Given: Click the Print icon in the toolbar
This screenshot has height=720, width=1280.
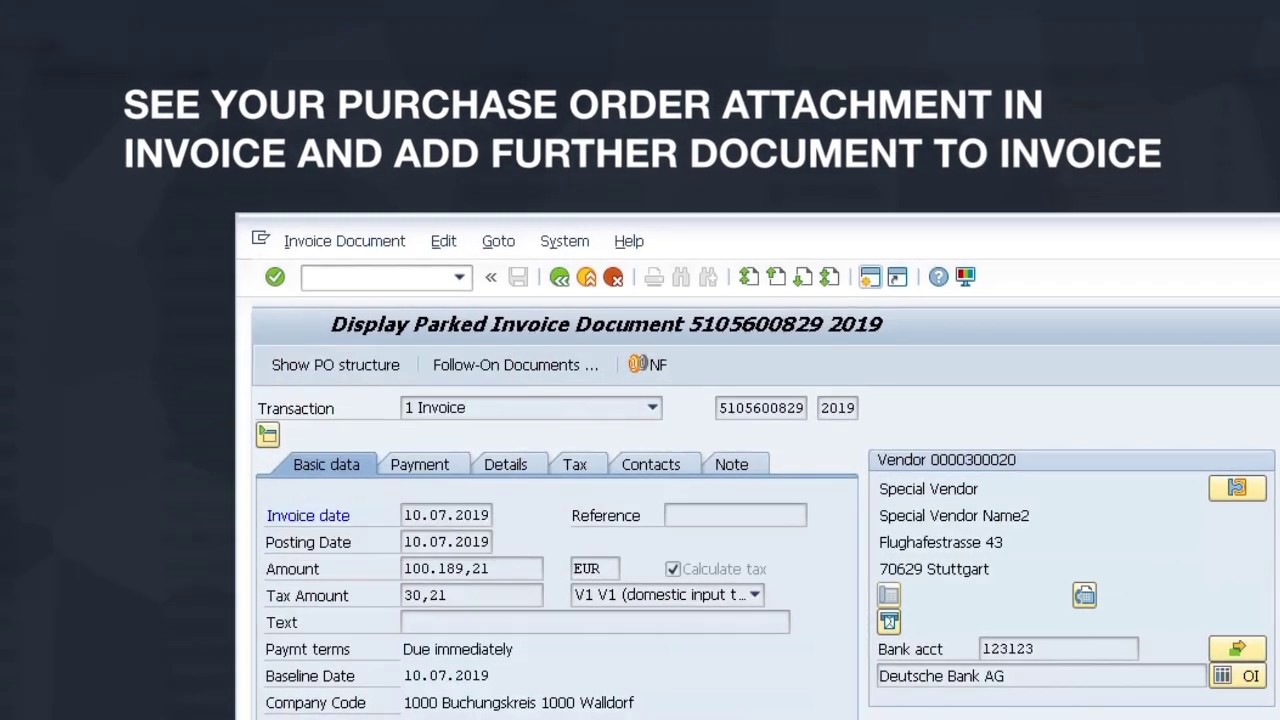Looking at the screenshot, I should pyautogui.click(x=654, y=277).
